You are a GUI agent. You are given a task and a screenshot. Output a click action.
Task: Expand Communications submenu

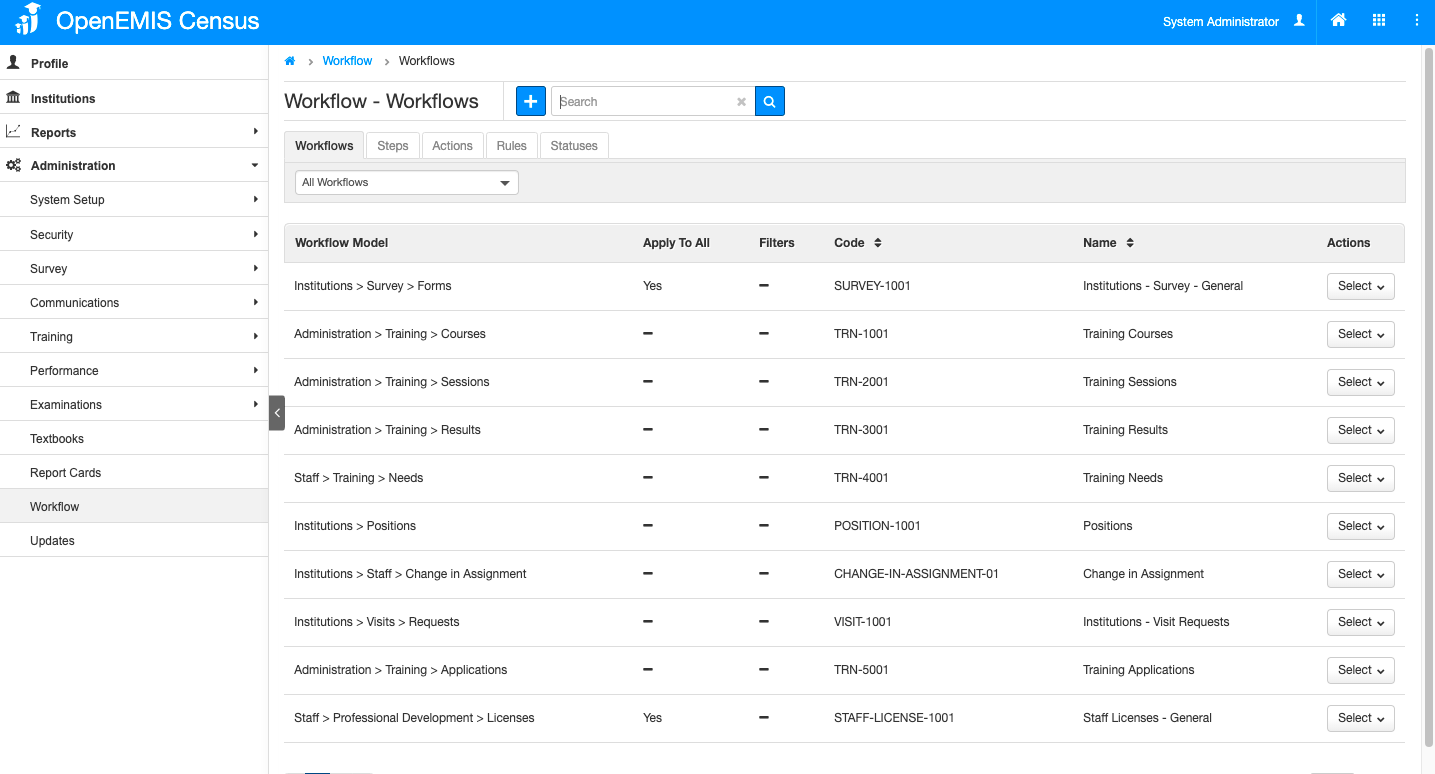pyautogui.click(x=255, y=302)
